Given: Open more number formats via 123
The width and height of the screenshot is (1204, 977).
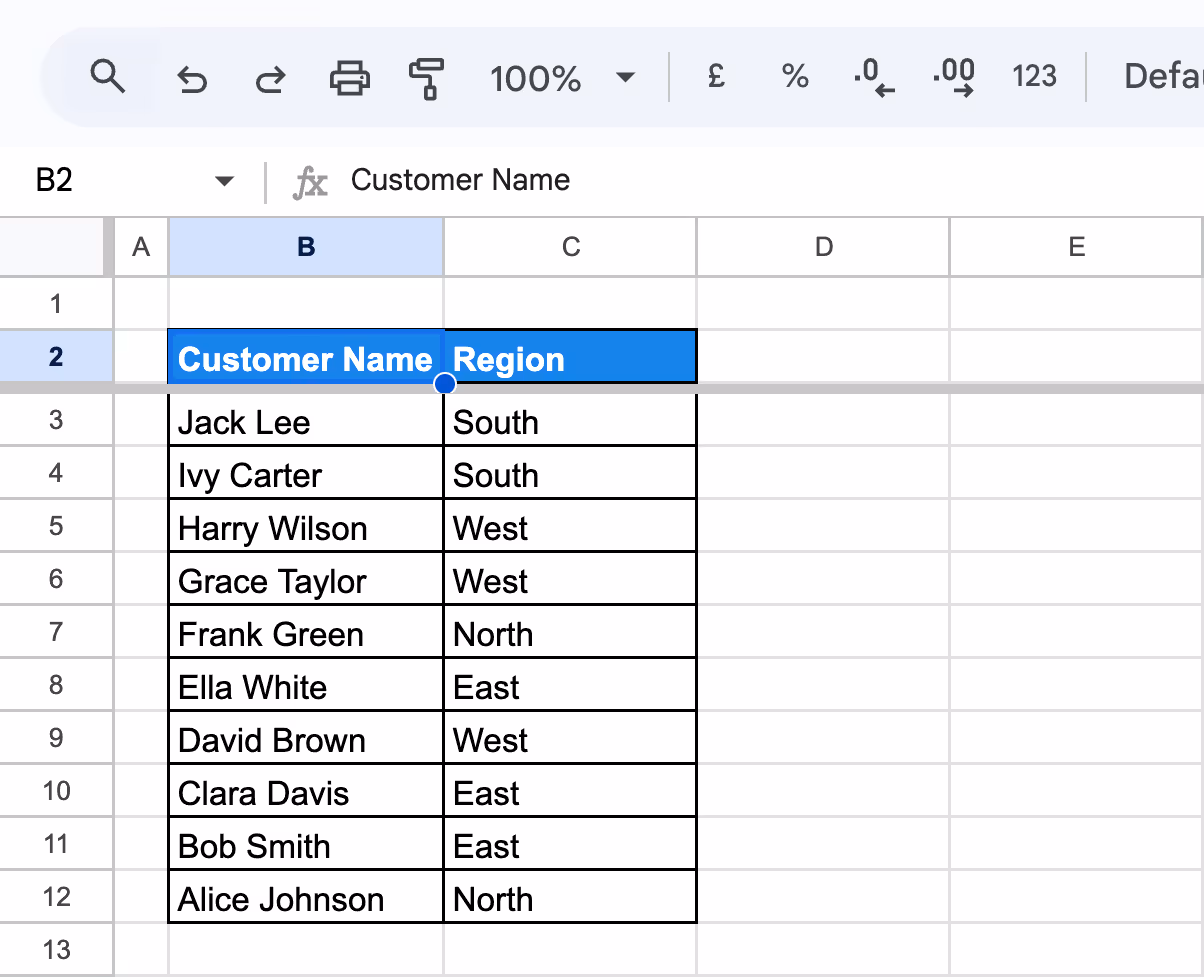Looking at the screenshot, I should pyautogui.click(x=1034, y=76).
